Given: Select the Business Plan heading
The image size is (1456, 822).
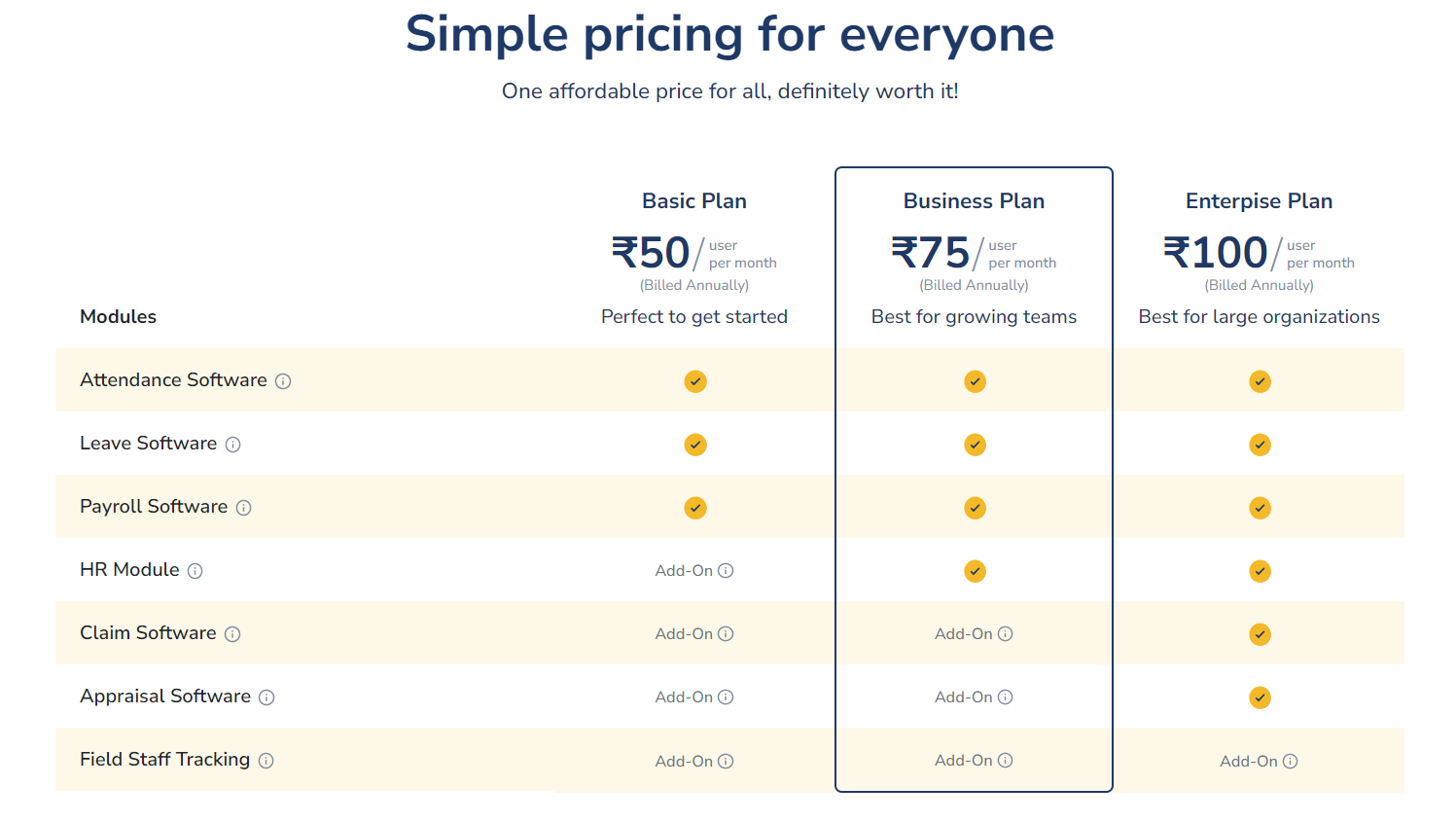Looking at the screenshot, I should 974,201.
